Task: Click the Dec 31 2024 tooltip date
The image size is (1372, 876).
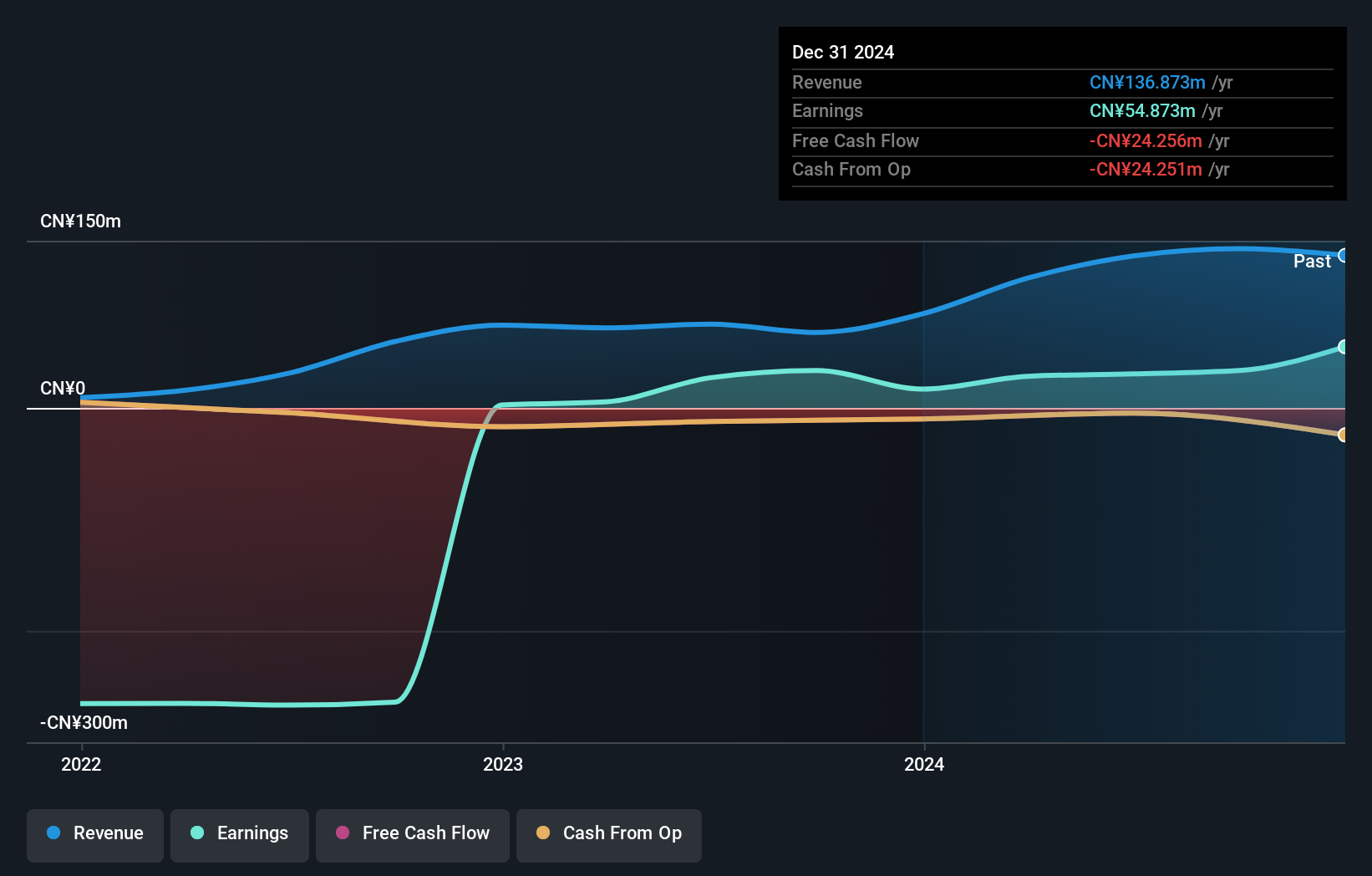Action: (x=843, y=52)
